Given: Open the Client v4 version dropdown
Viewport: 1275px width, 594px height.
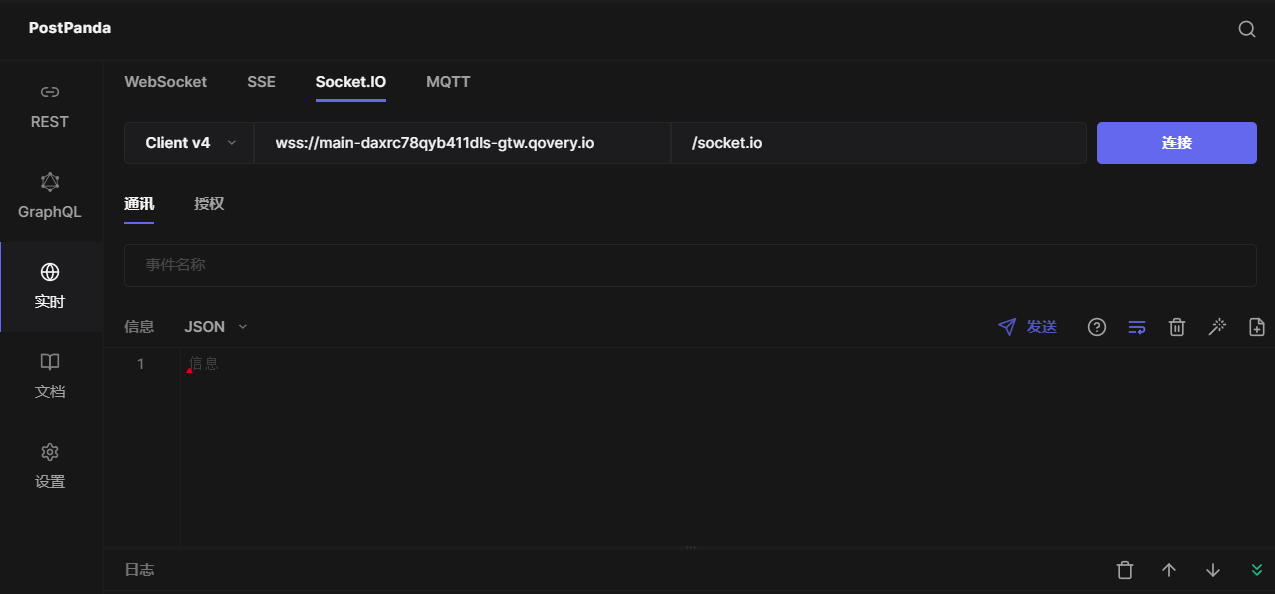Looking at the screenshot, I should [x=188, y=142].
